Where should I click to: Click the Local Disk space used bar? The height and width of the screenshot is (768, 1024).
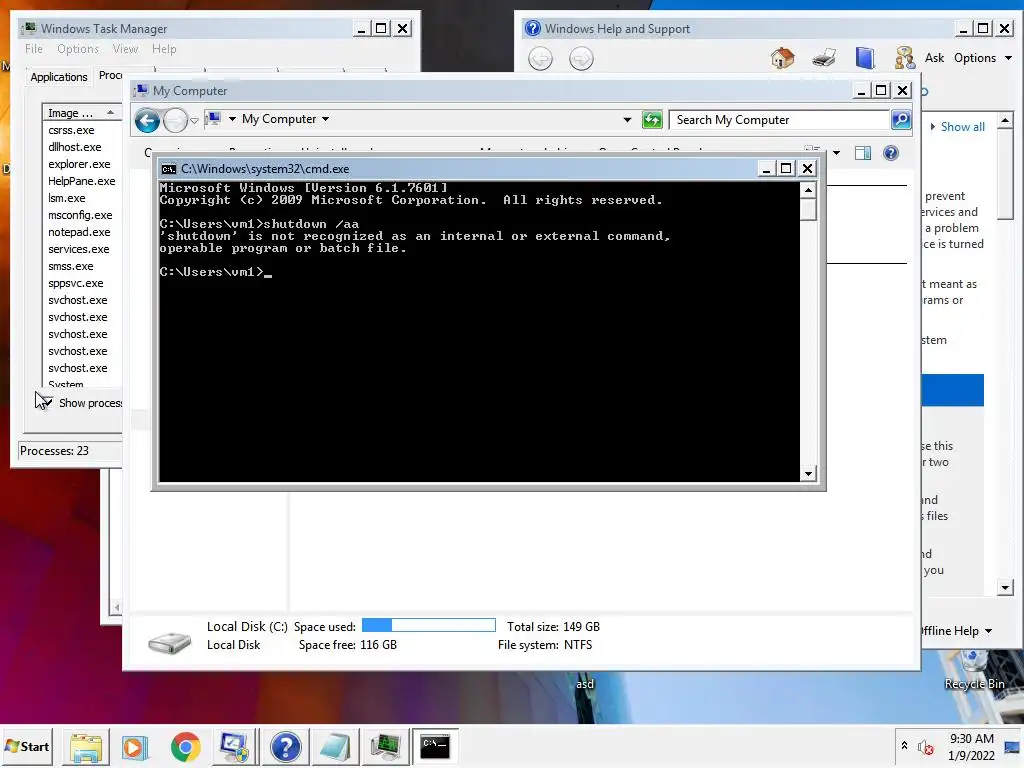tap(428, 626)
